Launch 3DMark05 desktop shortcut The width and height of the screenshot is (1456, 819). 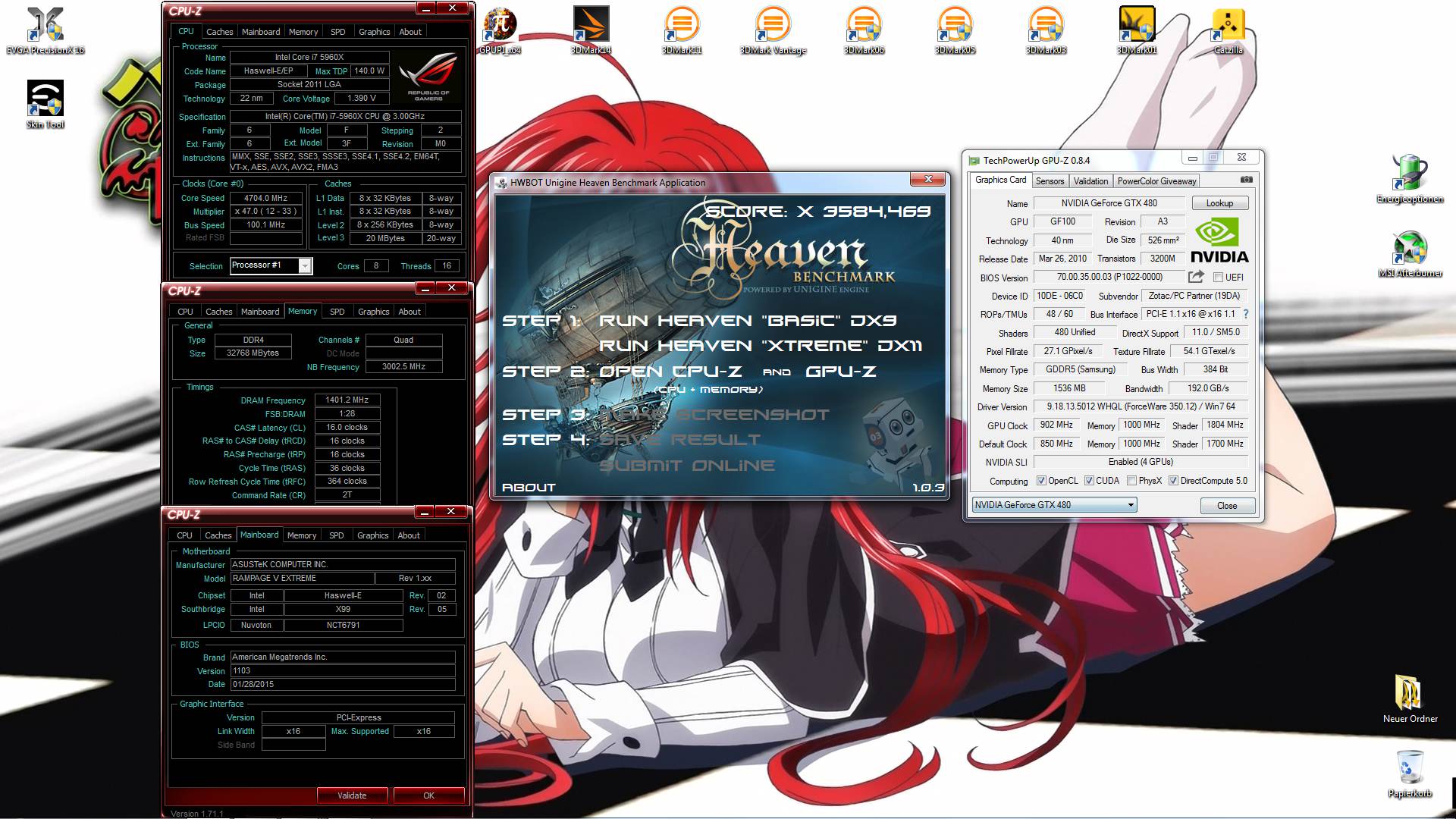[x=955, y=30]
